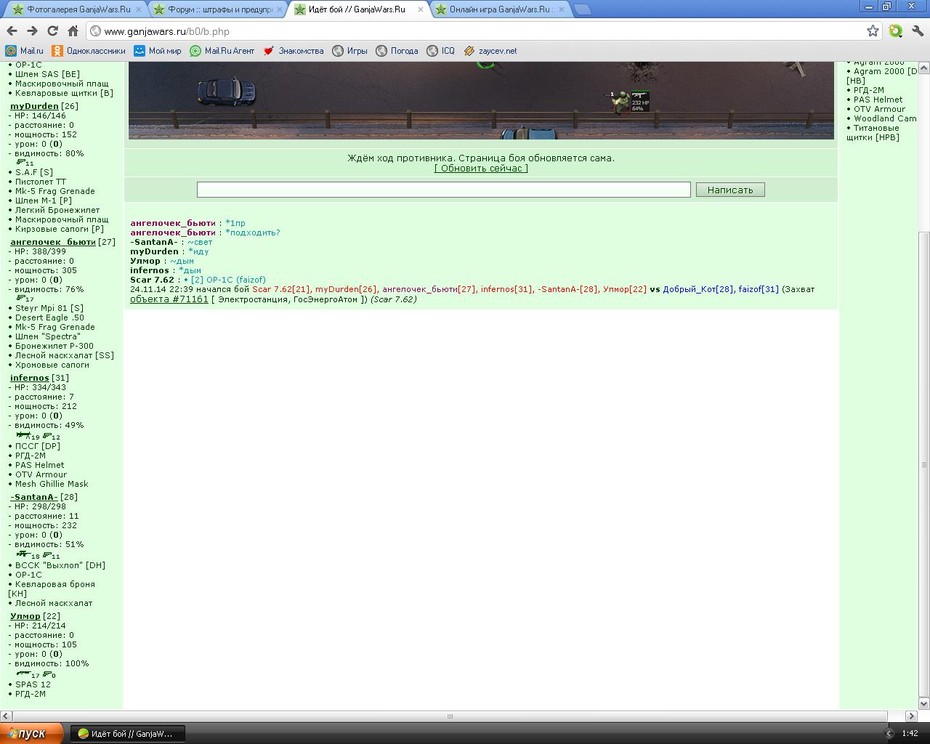Go back with the browser back arrow

click(12, 31)
